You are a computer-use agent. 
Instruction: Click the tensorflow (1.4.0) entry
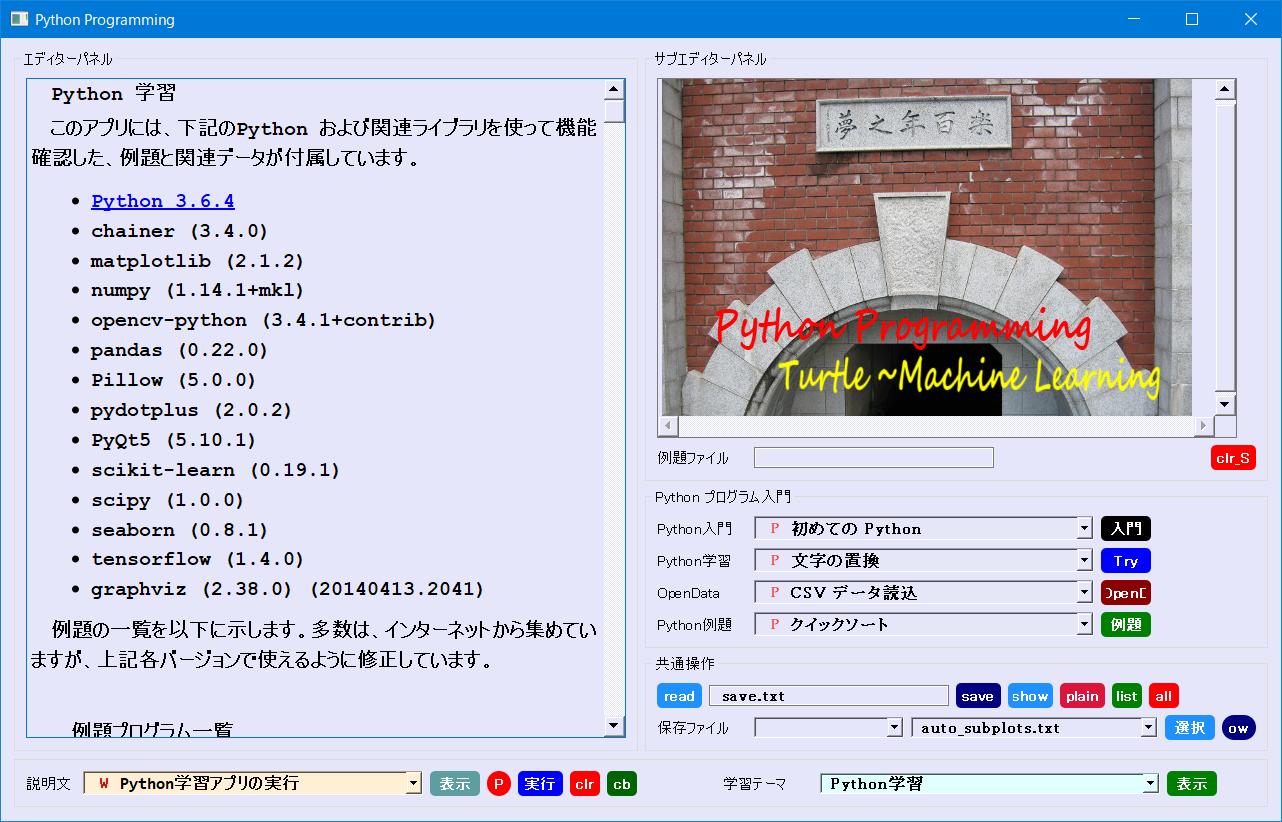tap(198, 559)
